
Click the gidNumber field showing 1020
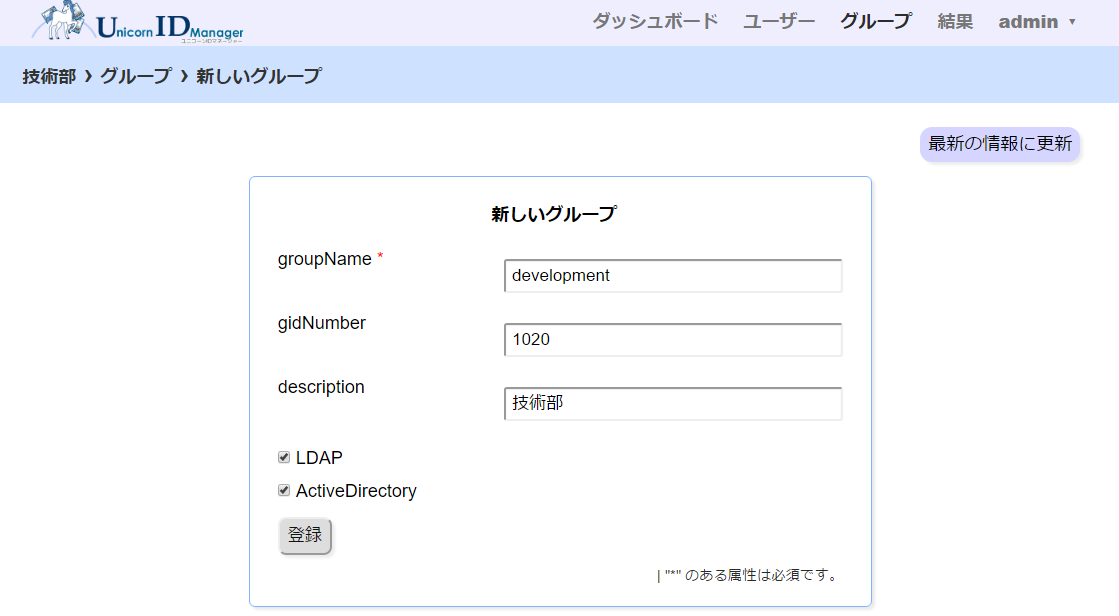point(673,340)
